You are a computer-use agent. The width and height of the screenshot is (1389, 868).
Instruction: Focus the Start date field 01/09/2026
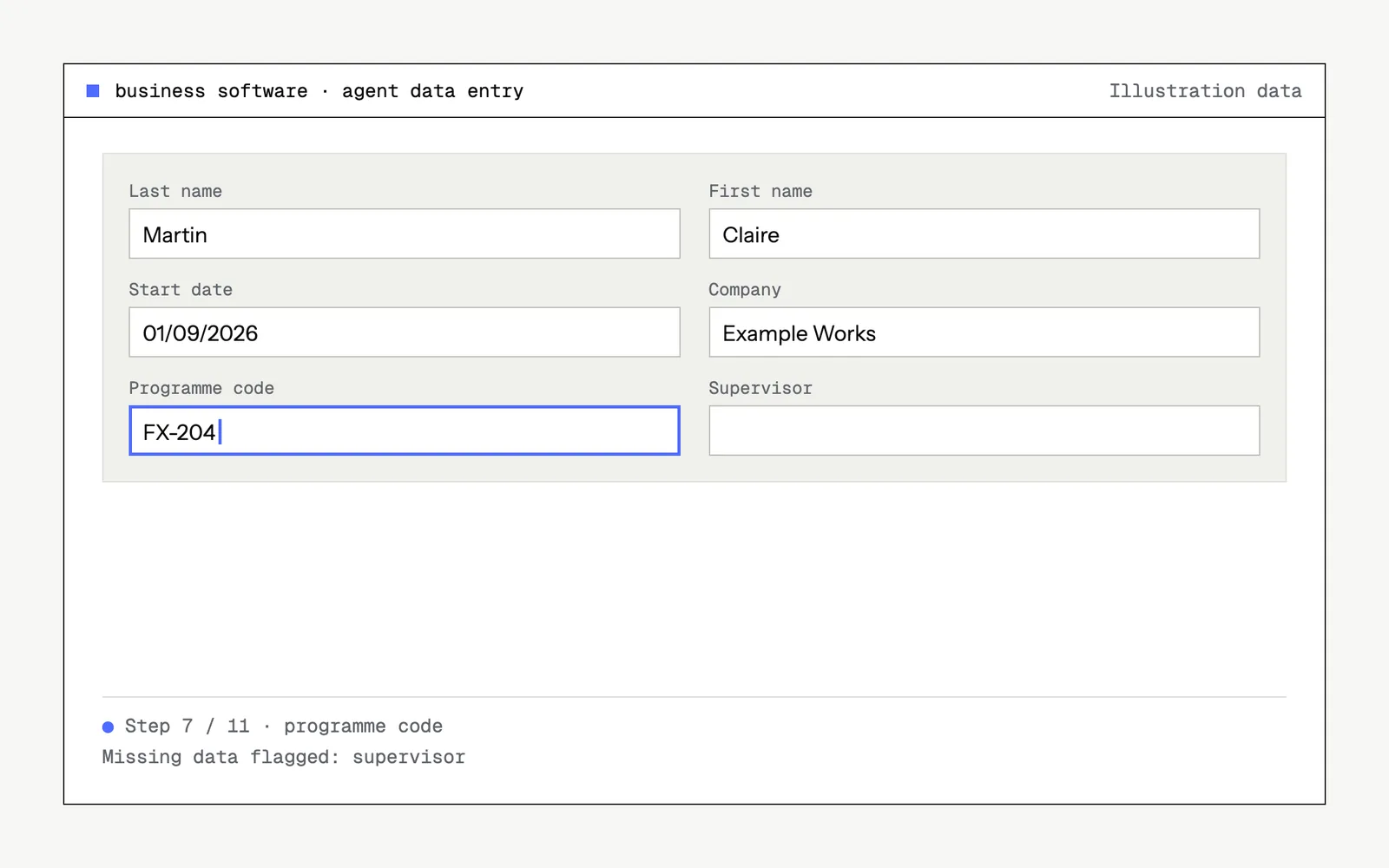[405, 332]
